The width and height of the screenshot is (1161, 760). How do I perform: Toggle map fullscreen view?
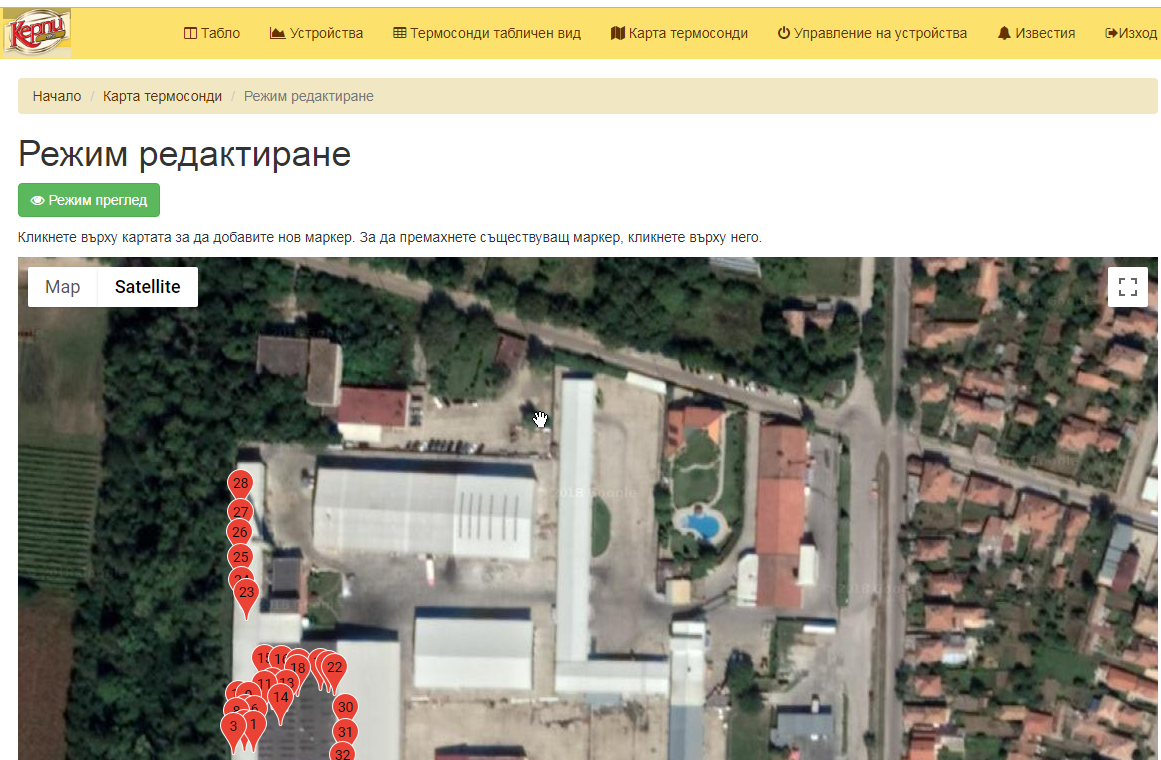point(1128,287)
